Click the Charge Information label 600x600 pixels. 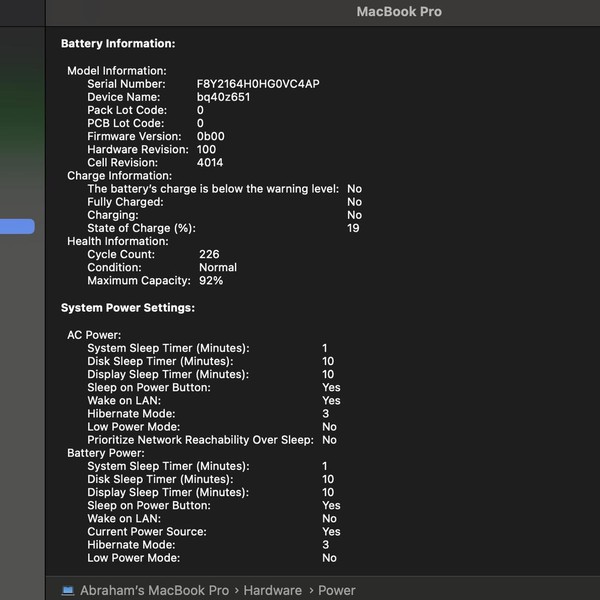point(119,176)
